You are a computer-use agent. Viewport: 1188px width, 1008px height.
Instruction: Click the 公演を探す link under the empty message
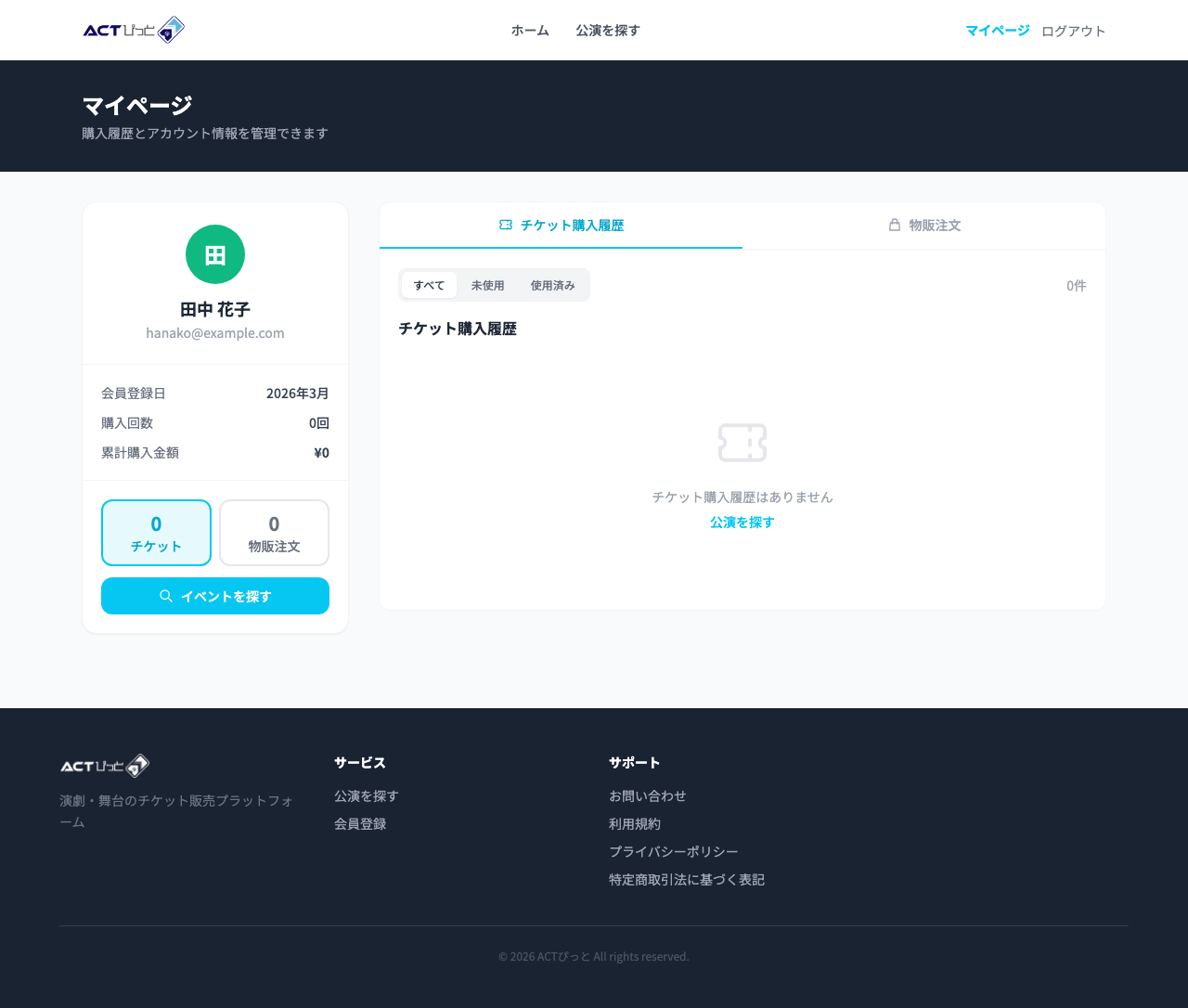click(742, 522)
